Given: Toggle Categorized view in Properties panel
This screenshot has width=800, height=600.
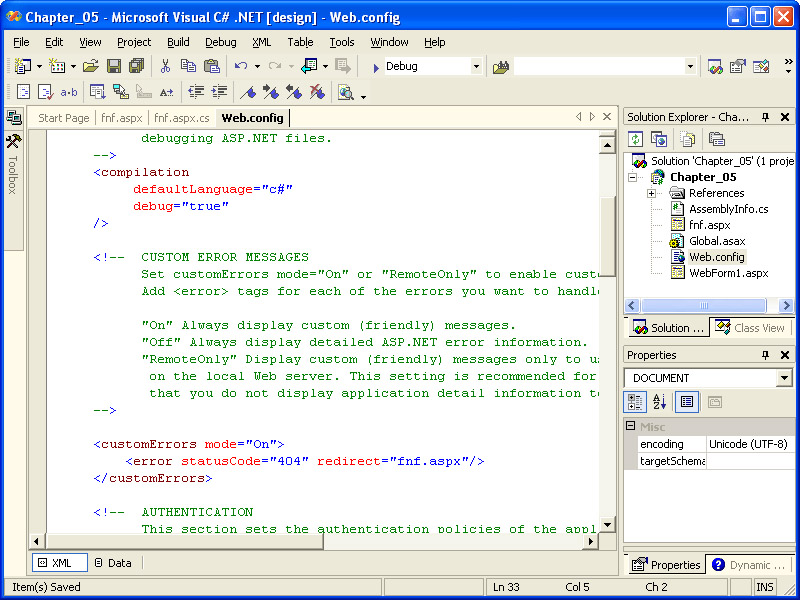Looking at the screenshot, I should 635,401.
